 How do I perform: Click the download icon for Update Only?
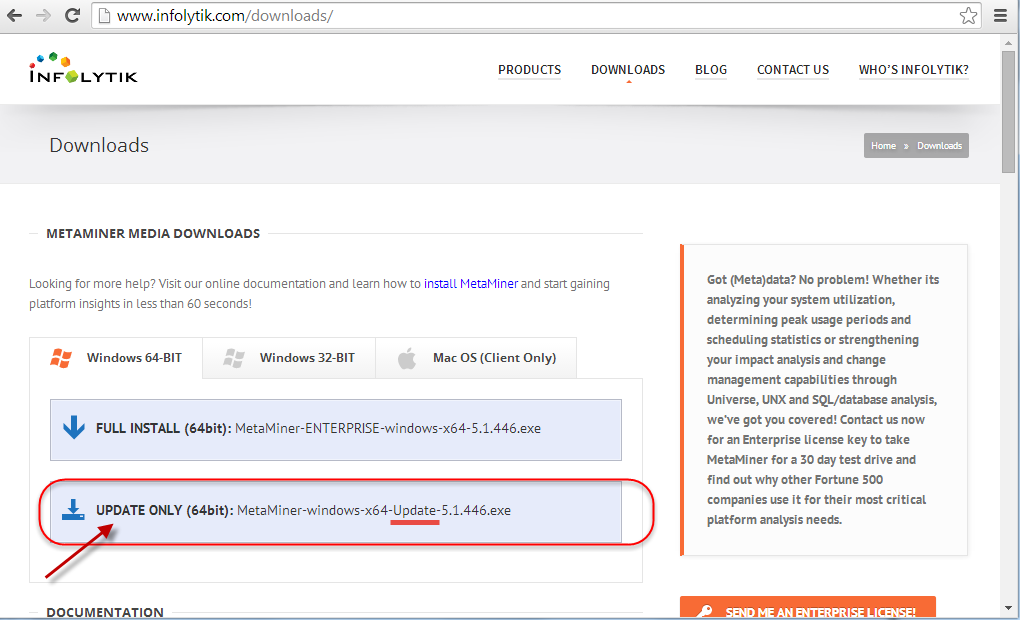(x=74, y=510)
